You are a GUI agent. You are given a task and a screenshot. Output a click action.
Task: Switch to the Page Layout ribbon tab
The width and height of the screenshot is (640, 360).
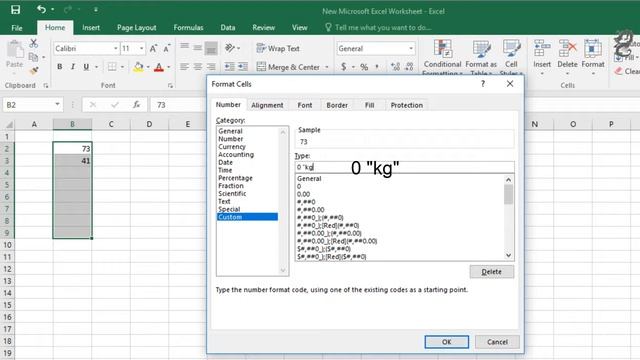[136, 27]
